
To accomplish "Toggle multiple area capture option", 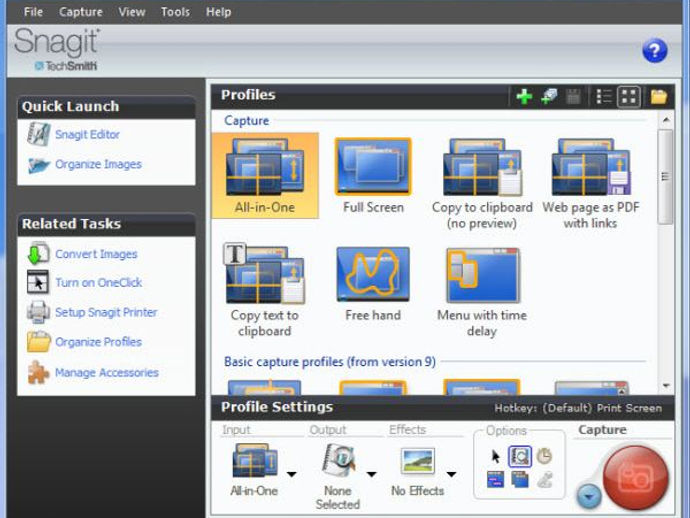I will pos(520,479).
